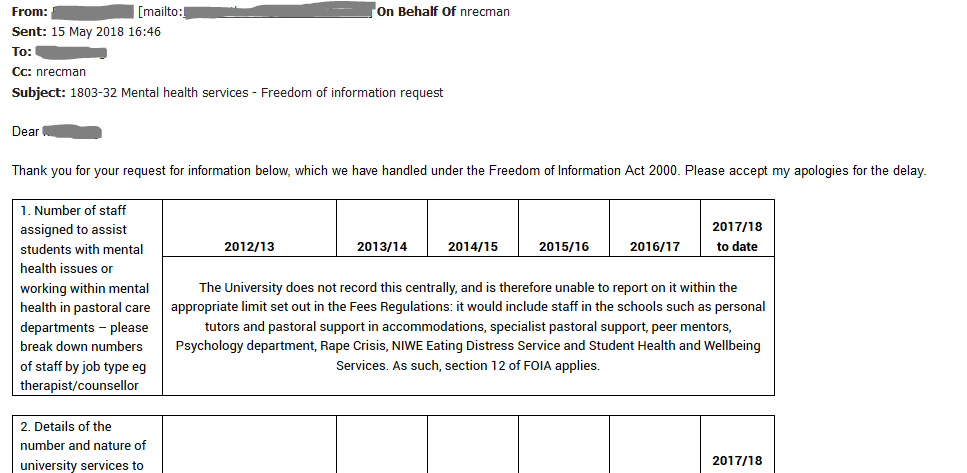
Task: Click the 'Thank you for your request' paragraph
Action: pyautogui.click(x=468, y=170)
